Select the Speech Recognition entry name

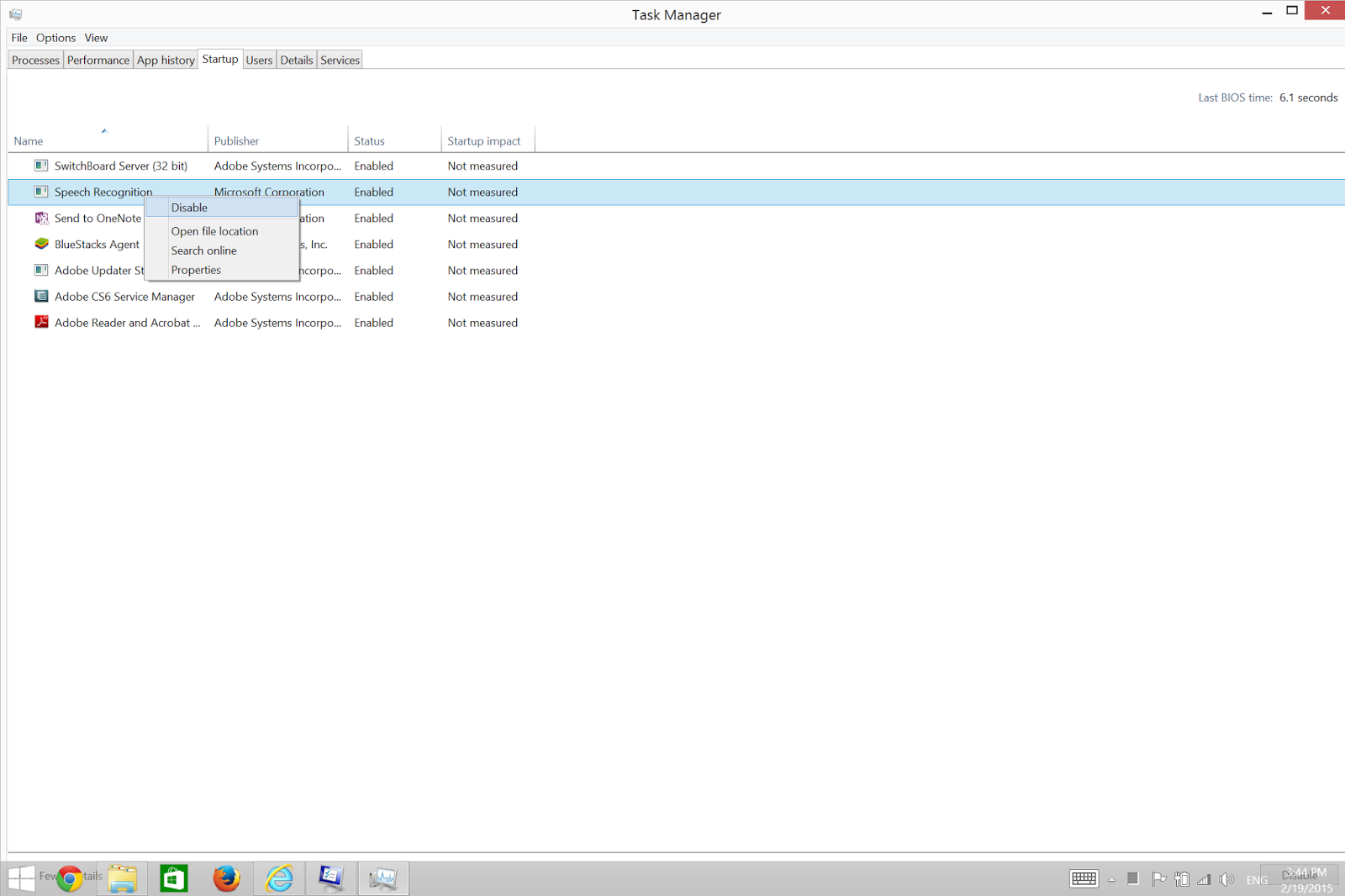(103, 192)
